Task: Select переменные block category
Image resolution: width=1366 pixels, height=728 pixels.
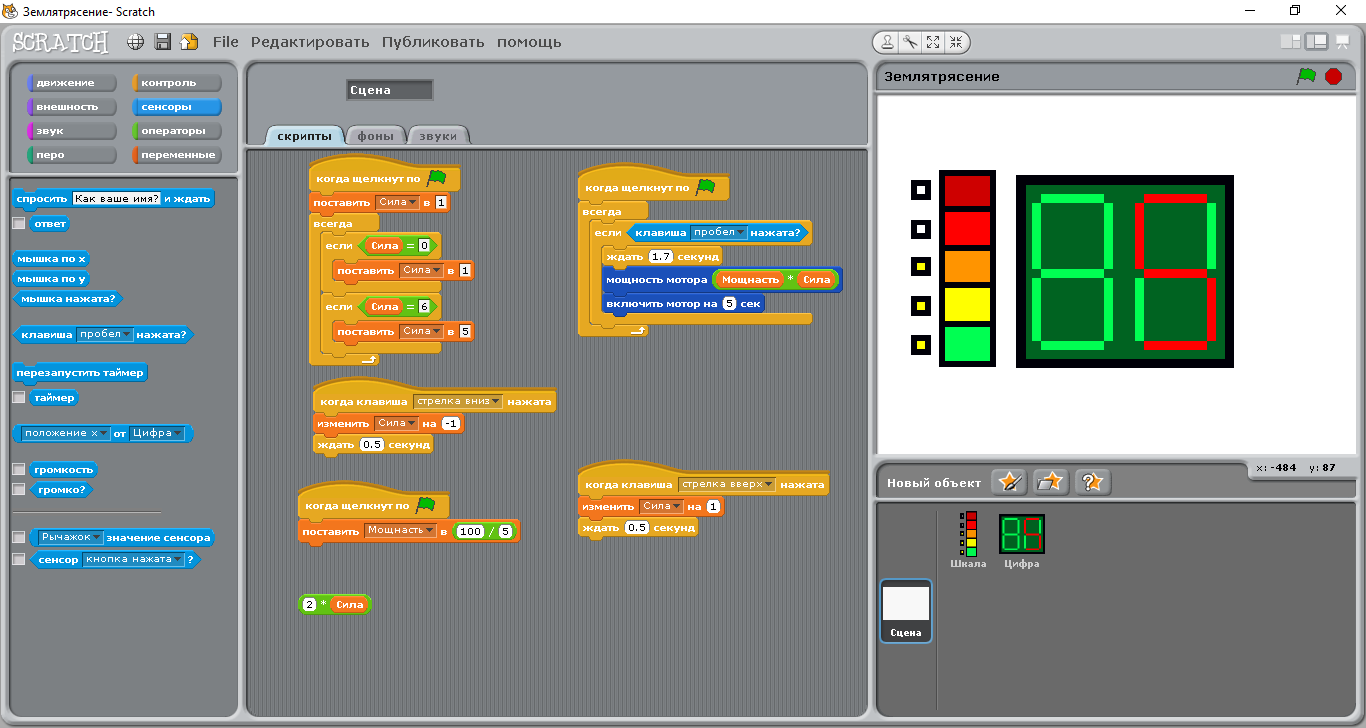Action: click(x=177, y=155)
